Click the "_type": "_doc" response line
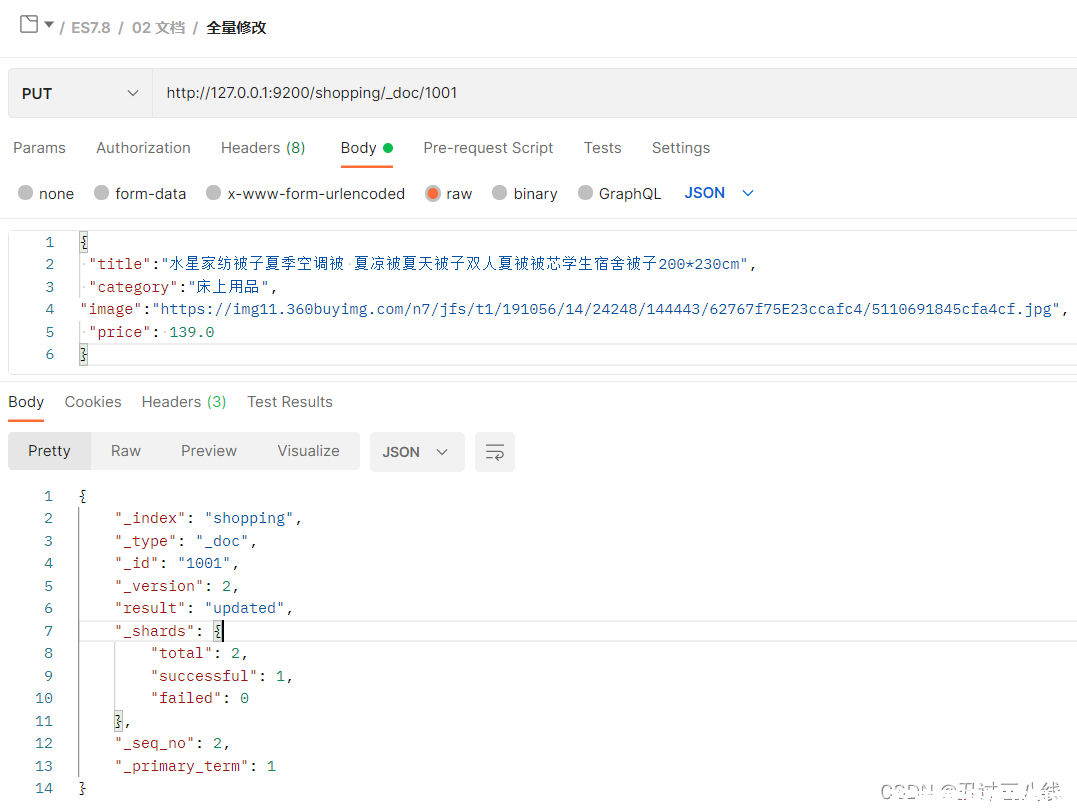This screenshot has height=812, width=1077. click(x=185, y=541)
